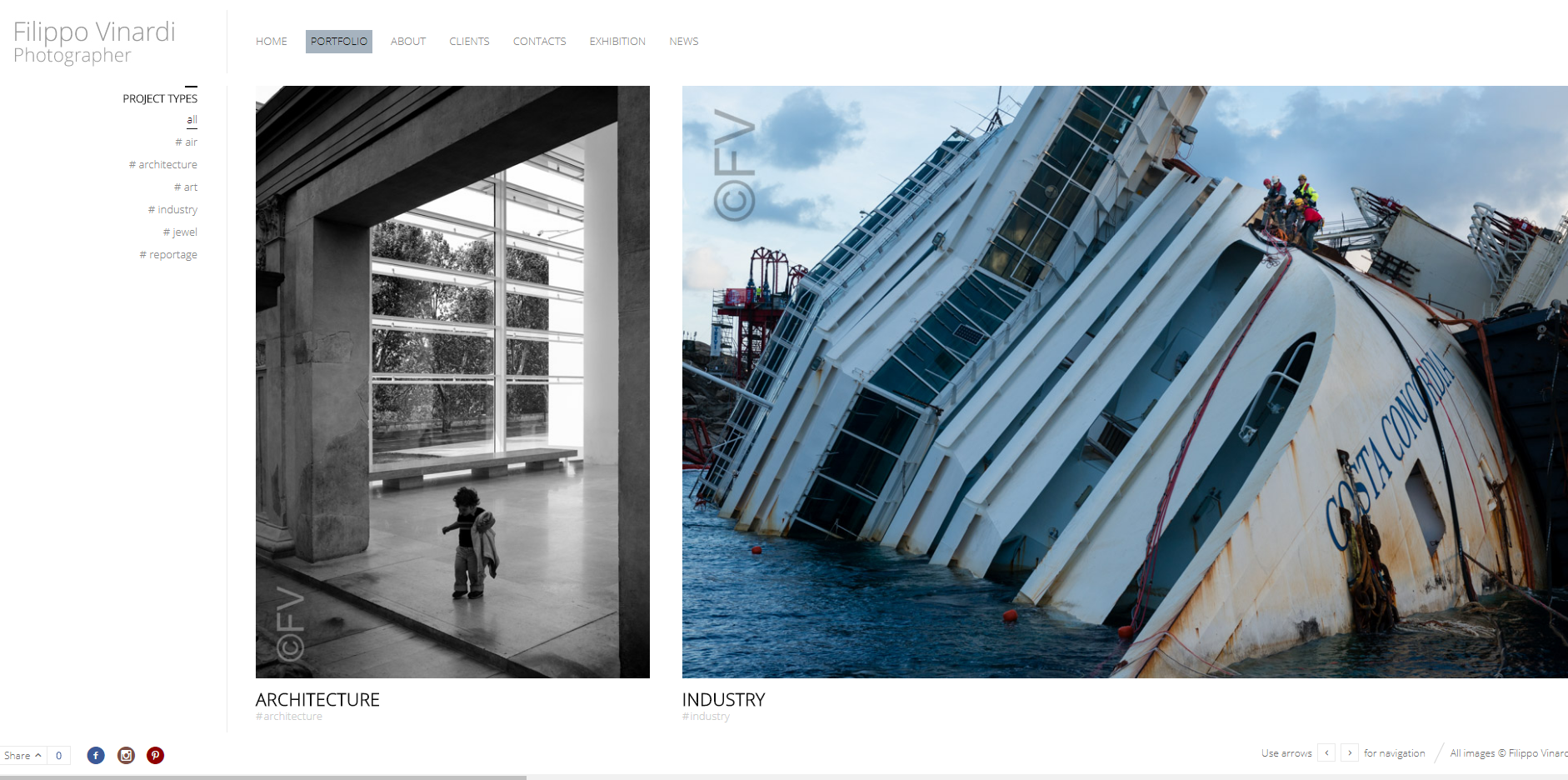Image resolution: width=1568 pixels, height=780 pixels.
Task: Select the PORTFOLIO menu tab
Action: click(339, 41)
